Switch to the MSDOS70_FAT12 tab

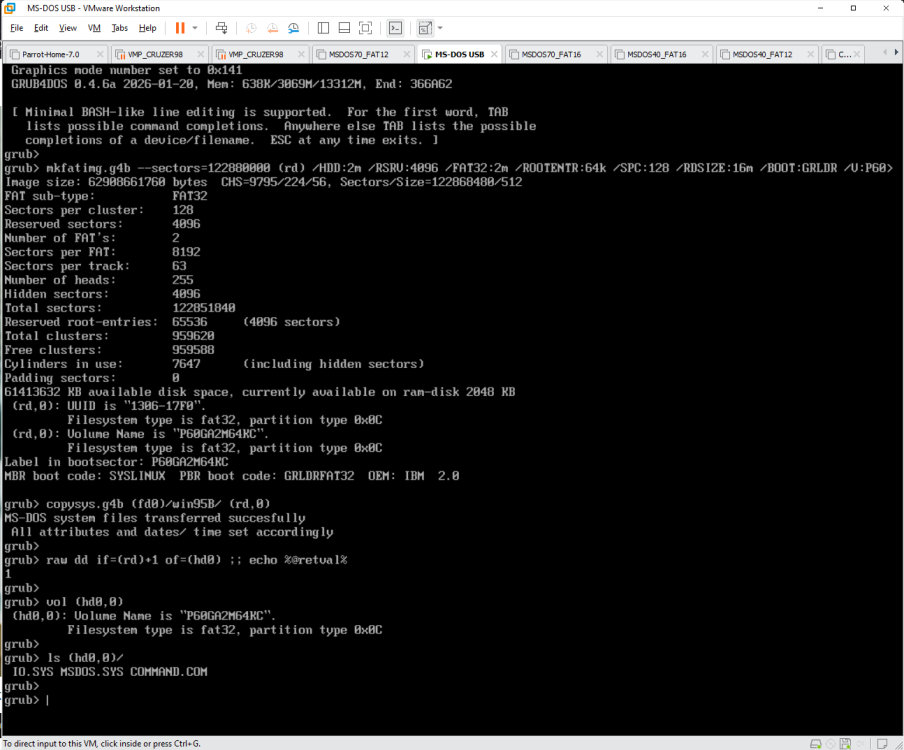pyautogui.click(x=358, y=54)
